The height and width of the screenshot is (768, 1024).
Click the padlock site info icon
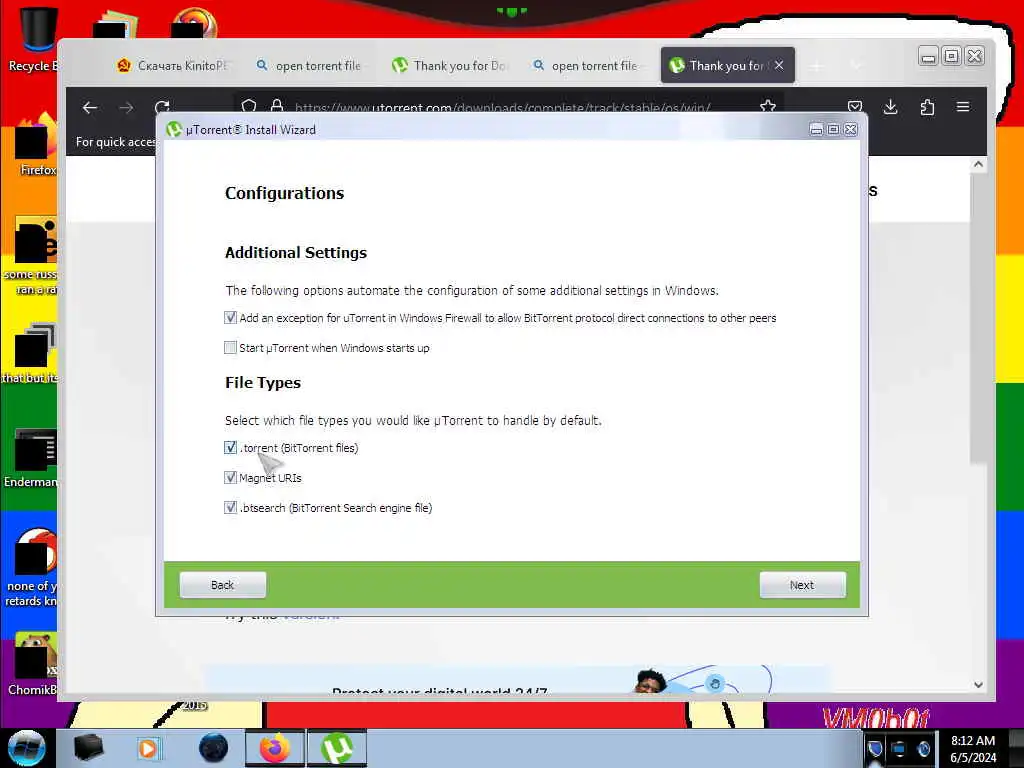click(x=277, y=106)
